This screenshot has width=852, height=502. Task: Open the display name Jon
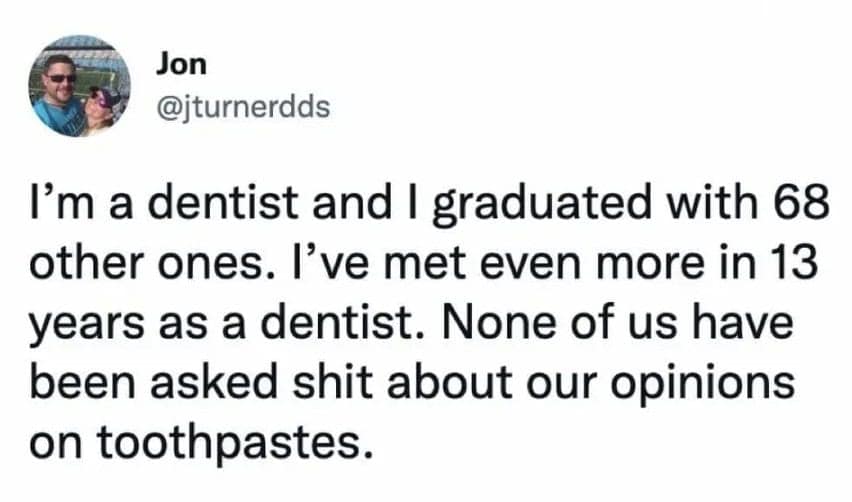[x=181, y=64]
